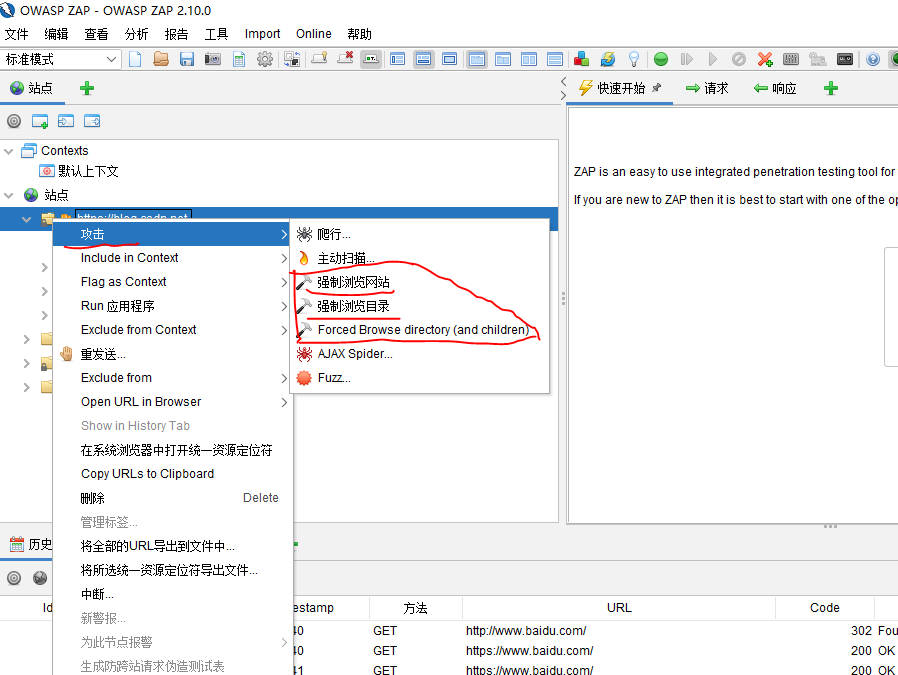Click green plus beside 站点 tab
898x675 pixels.
point(86,88)
